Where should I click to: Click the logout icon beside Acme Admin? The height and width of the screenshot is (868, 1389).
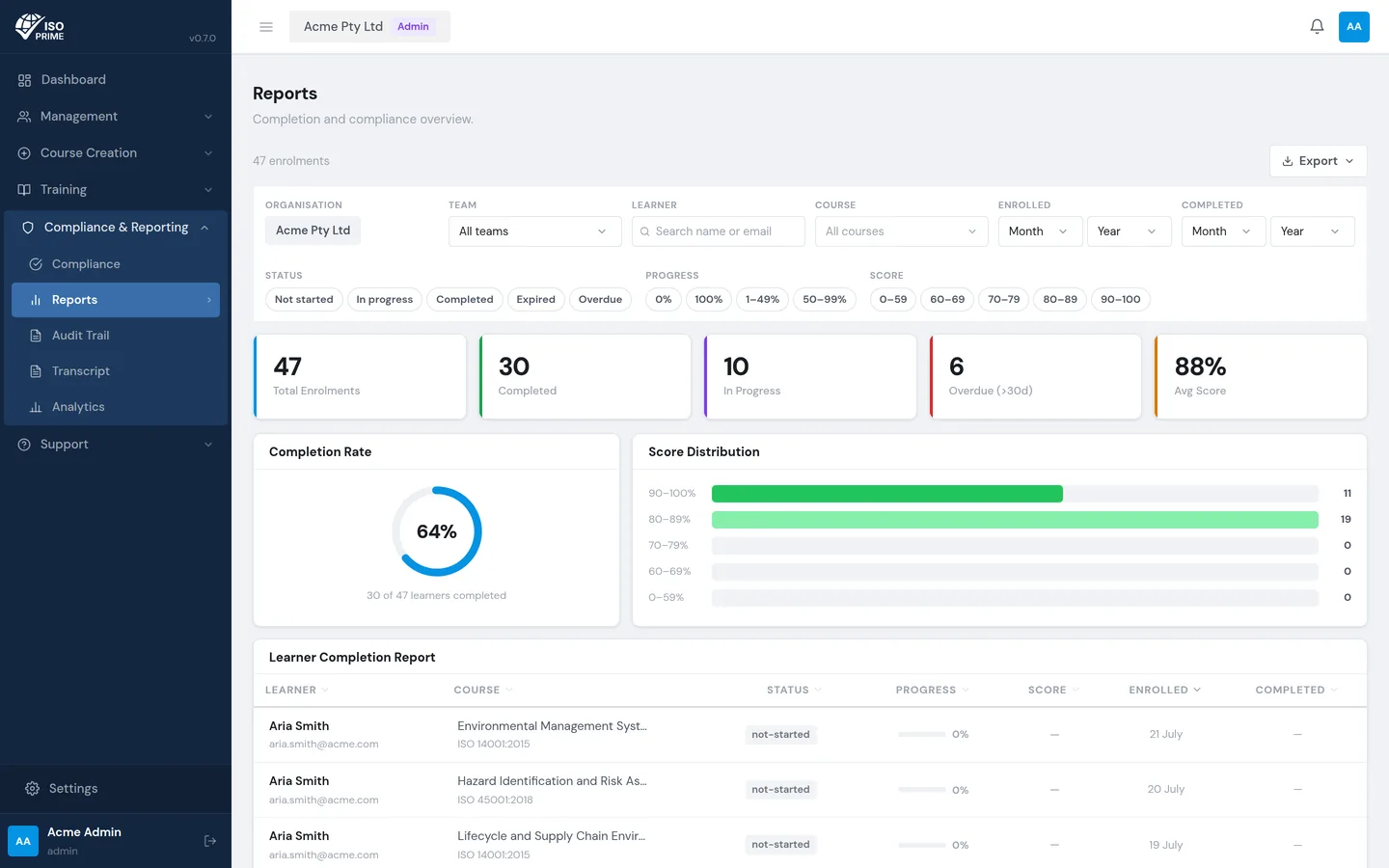point(210,841)
